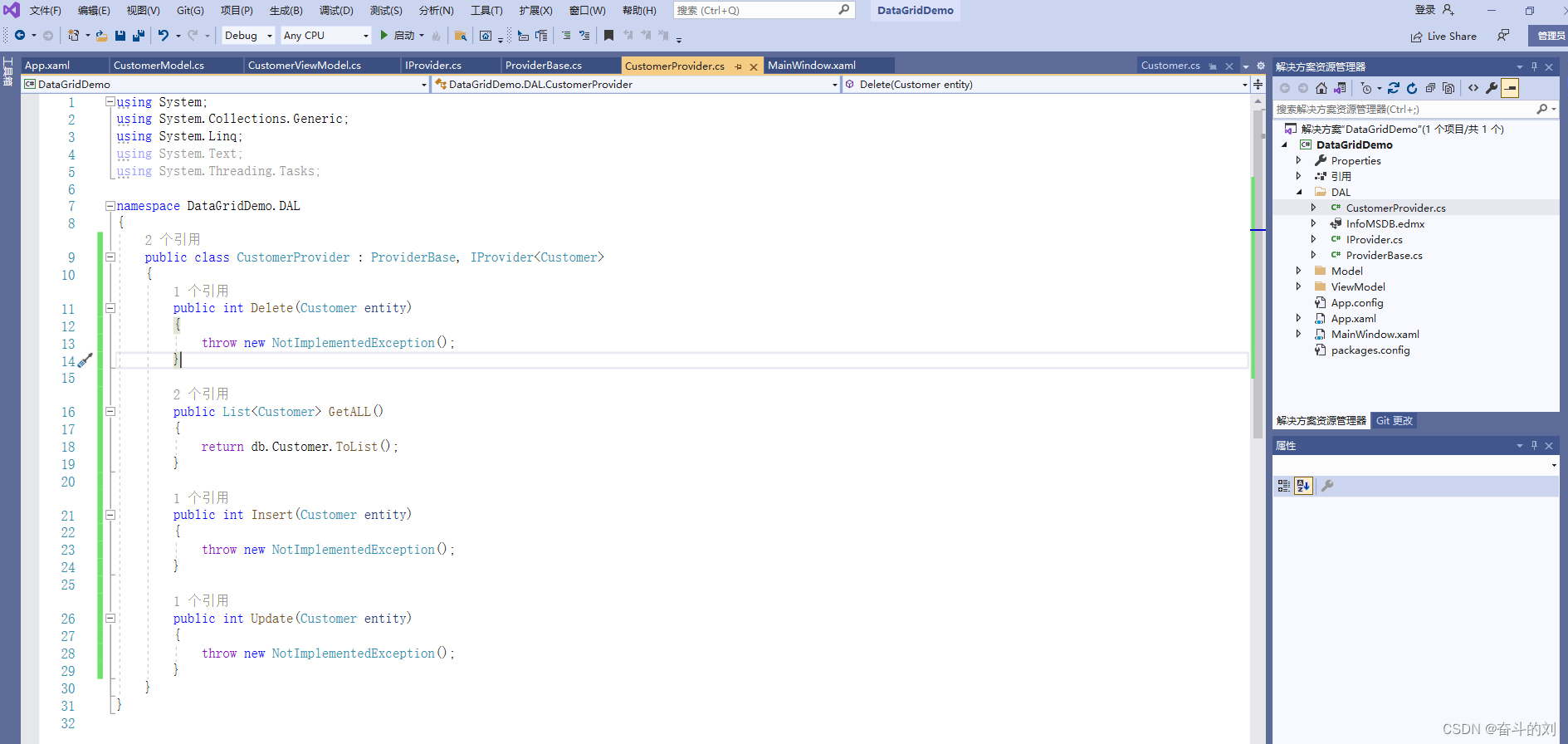Comment out the selected lines via the toolbar icon
Screen dimensions: 1568x744
566,36
